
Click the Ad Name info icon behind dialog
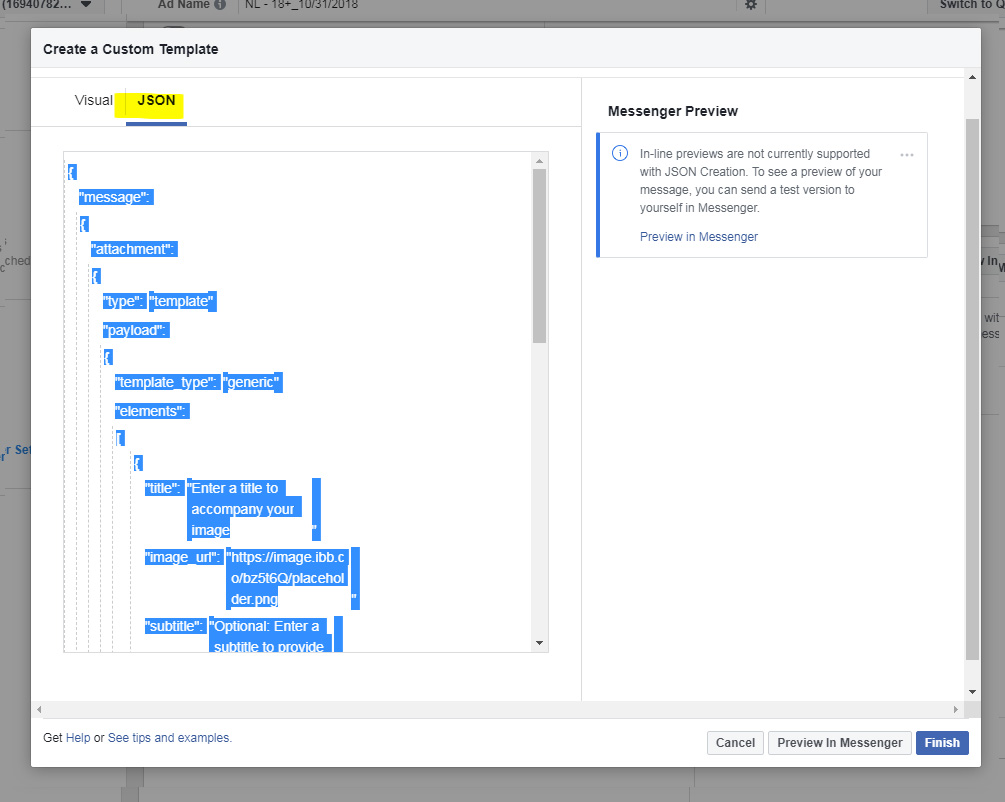220,5
